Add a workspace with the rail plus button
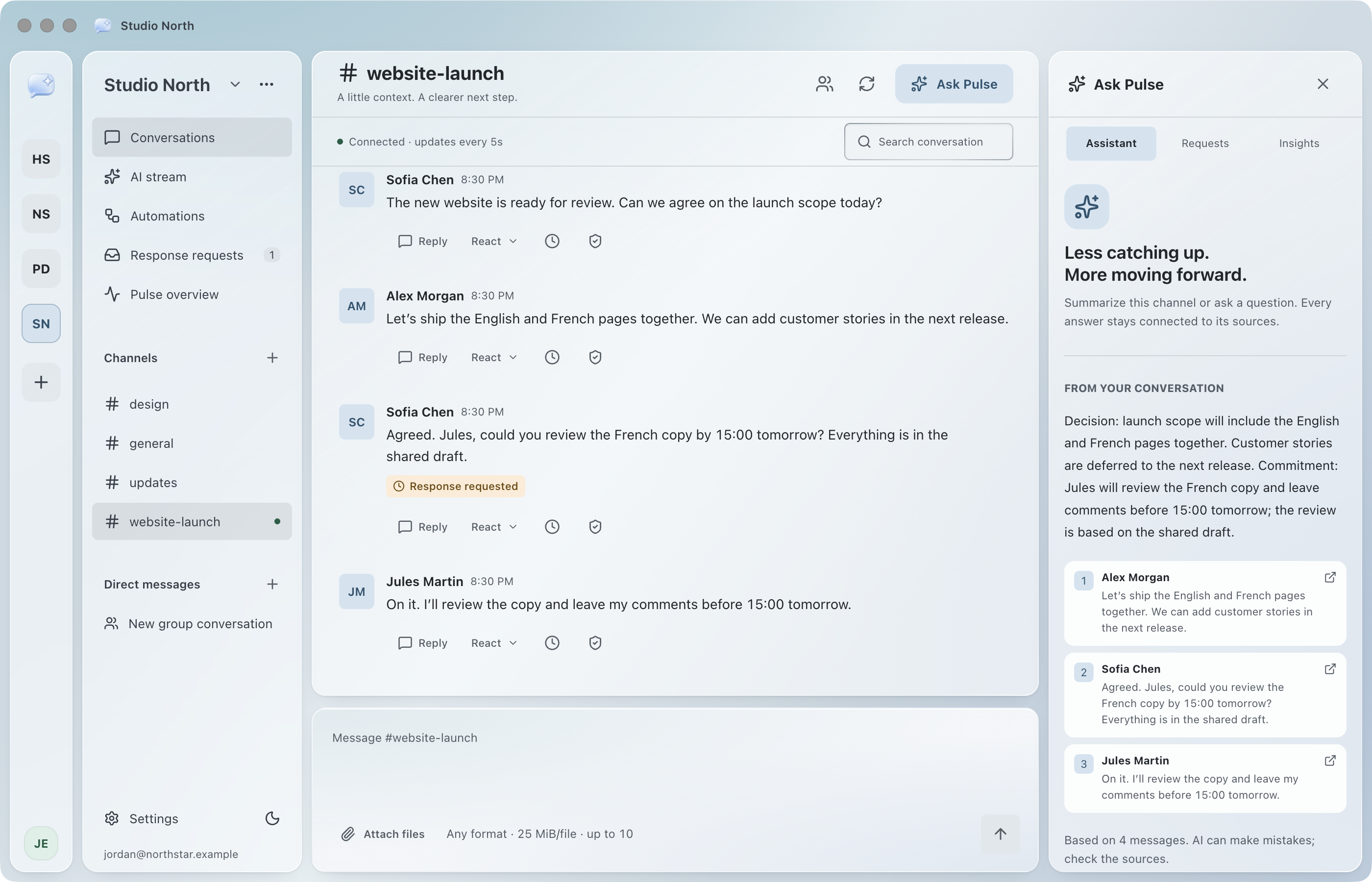1372x882 pixels. tap(41, 382)
